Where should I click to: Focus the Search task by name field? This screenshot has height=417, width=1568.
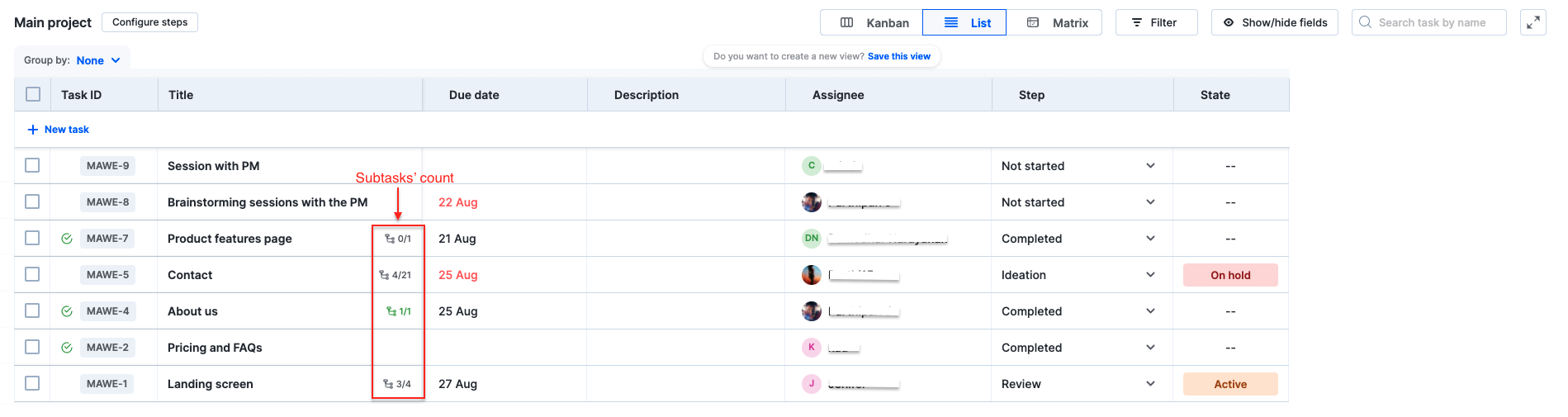coord(1428,22)
